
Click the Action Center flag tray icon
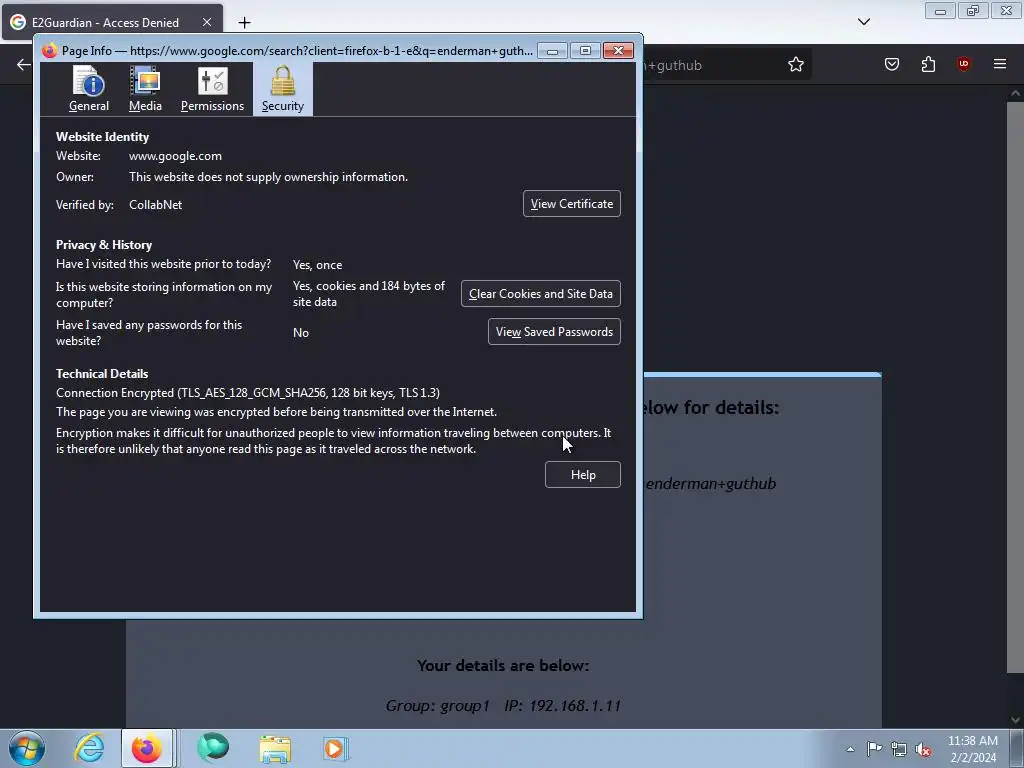(874, 749)
